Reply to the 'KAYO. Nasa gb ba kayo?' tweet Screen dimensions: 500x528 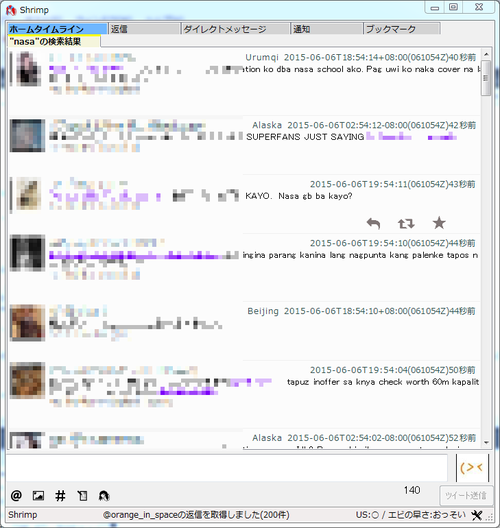point(373,223)
